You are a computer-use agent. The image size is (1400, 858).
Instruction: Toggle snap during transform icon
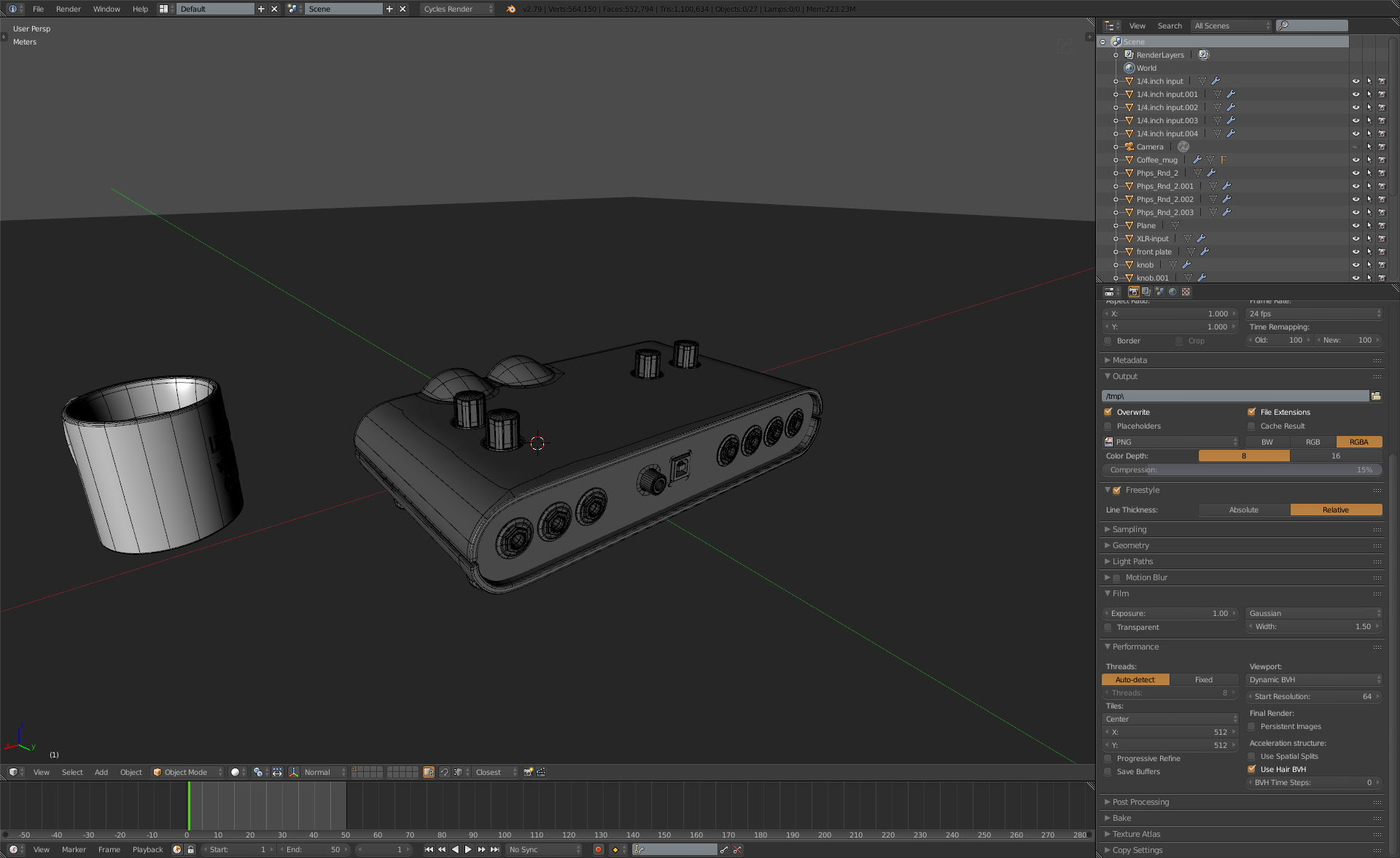[444, 772]
